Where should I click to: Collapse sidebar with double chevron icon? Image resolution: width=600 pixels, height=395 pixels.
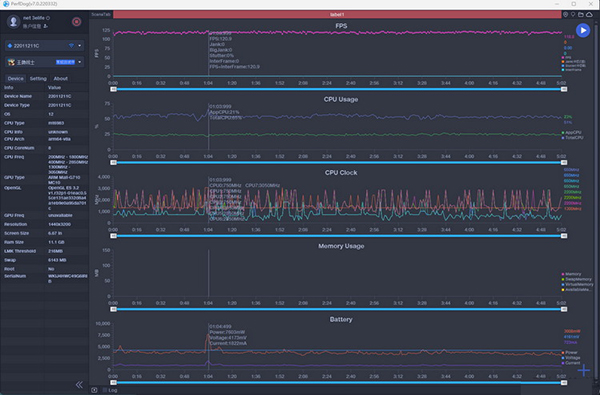click(x=79, y=385)
